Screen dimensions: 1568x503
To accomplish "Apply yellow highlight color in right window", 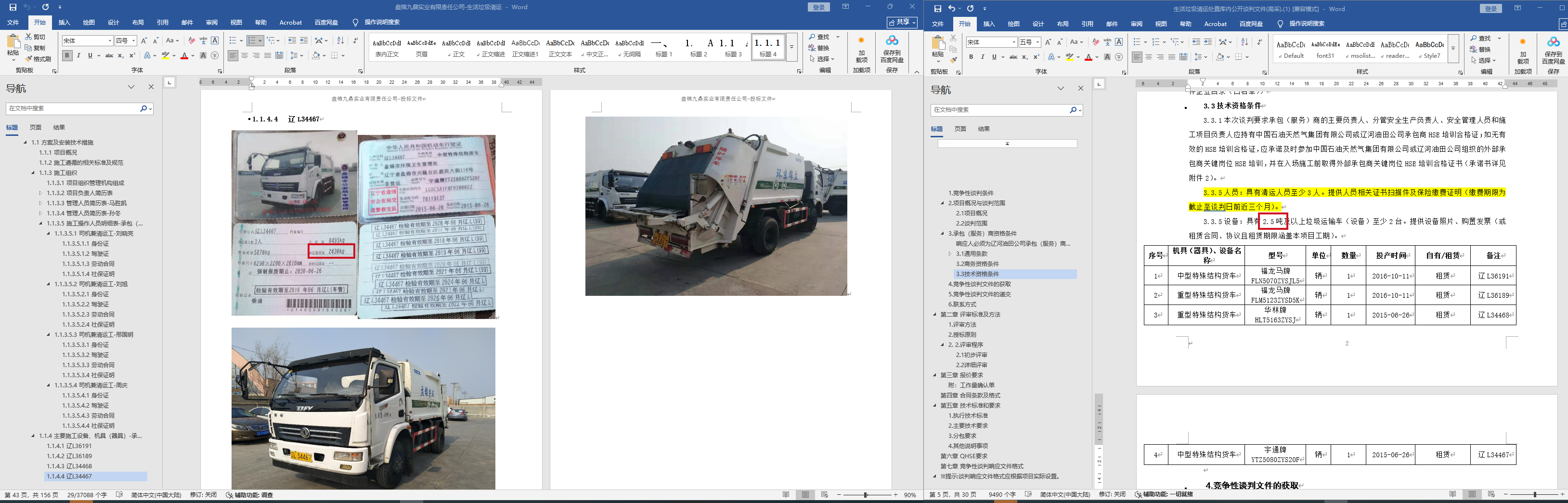I will tap(1069, 57).
